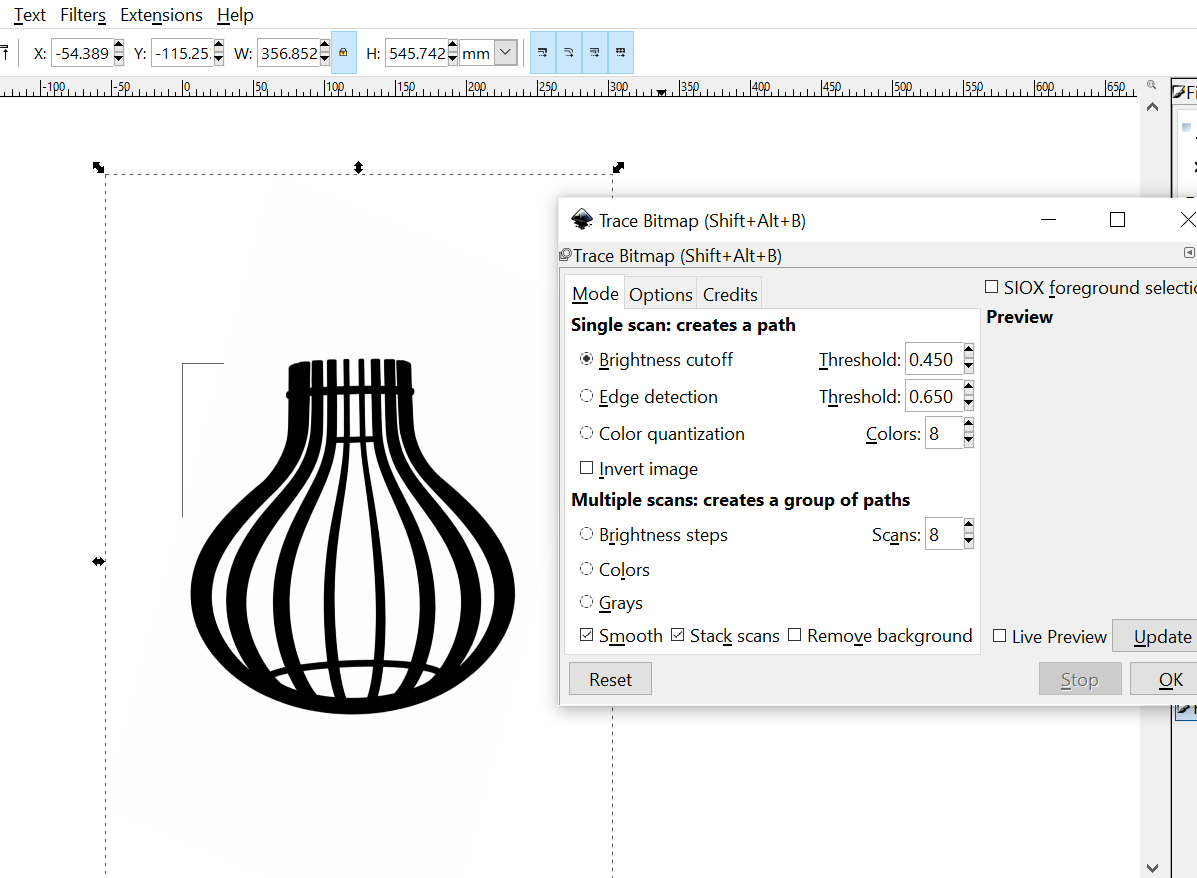The width and height of the screenshot is (1197, 878).
Task: Open the Help menu
Action: pyautogui.click(x=235, y=15)
